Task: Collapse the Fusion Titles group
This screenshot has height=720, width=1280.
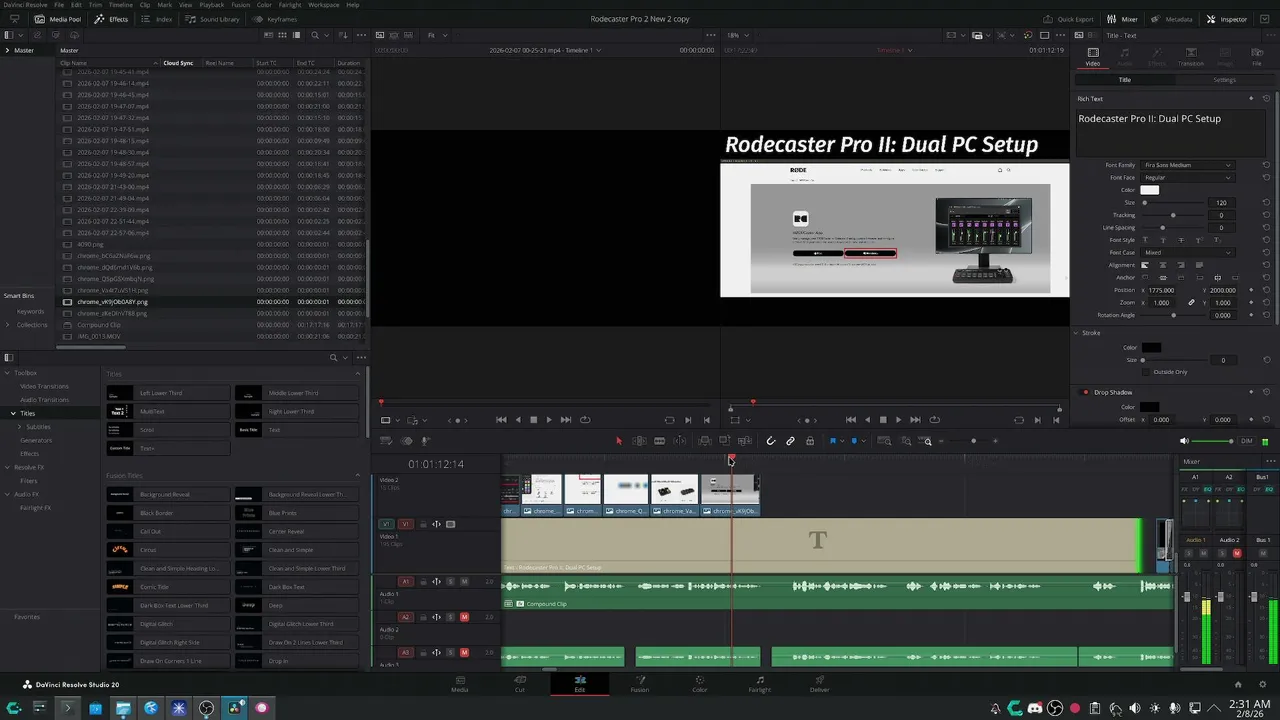Action: [x=358, y=476]
